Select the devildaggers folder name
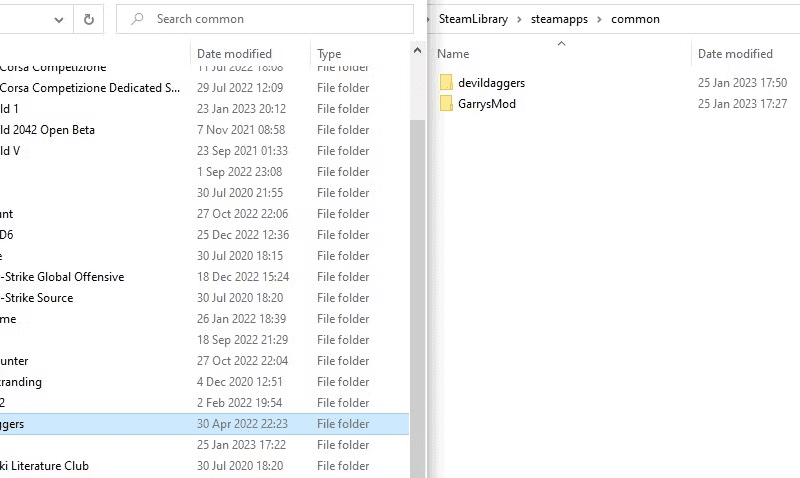Screen dimensions: 800x478 coord(491,83)
